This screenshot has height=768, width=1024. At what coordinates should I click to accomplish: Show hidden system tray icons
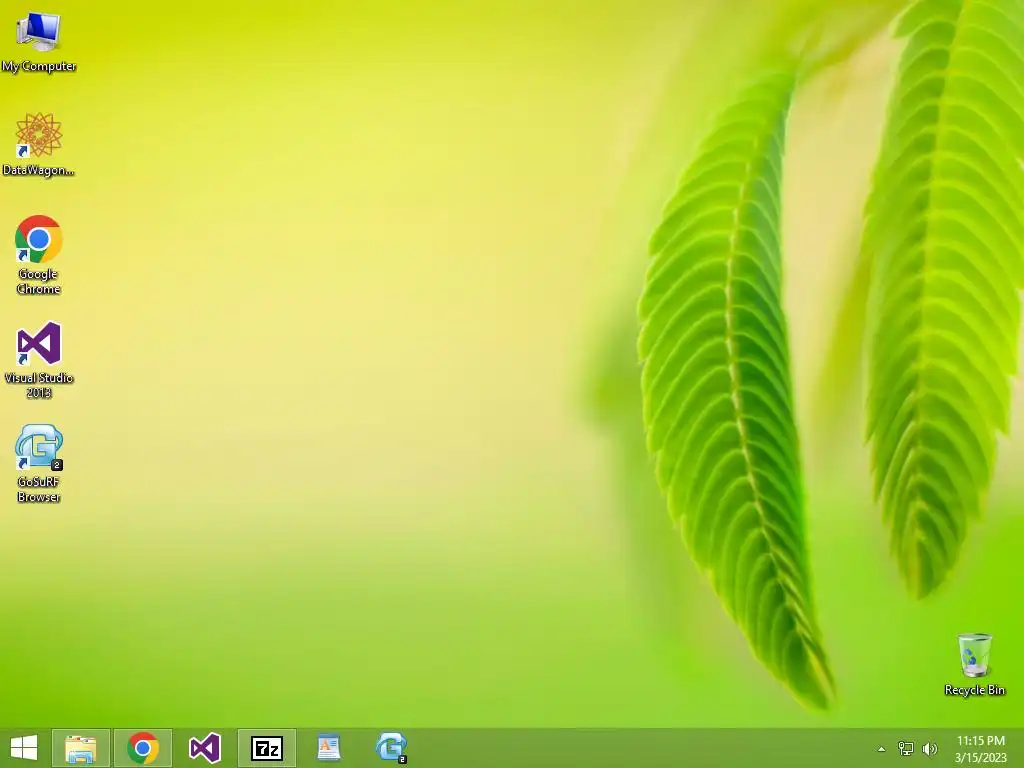pos(882,749)
